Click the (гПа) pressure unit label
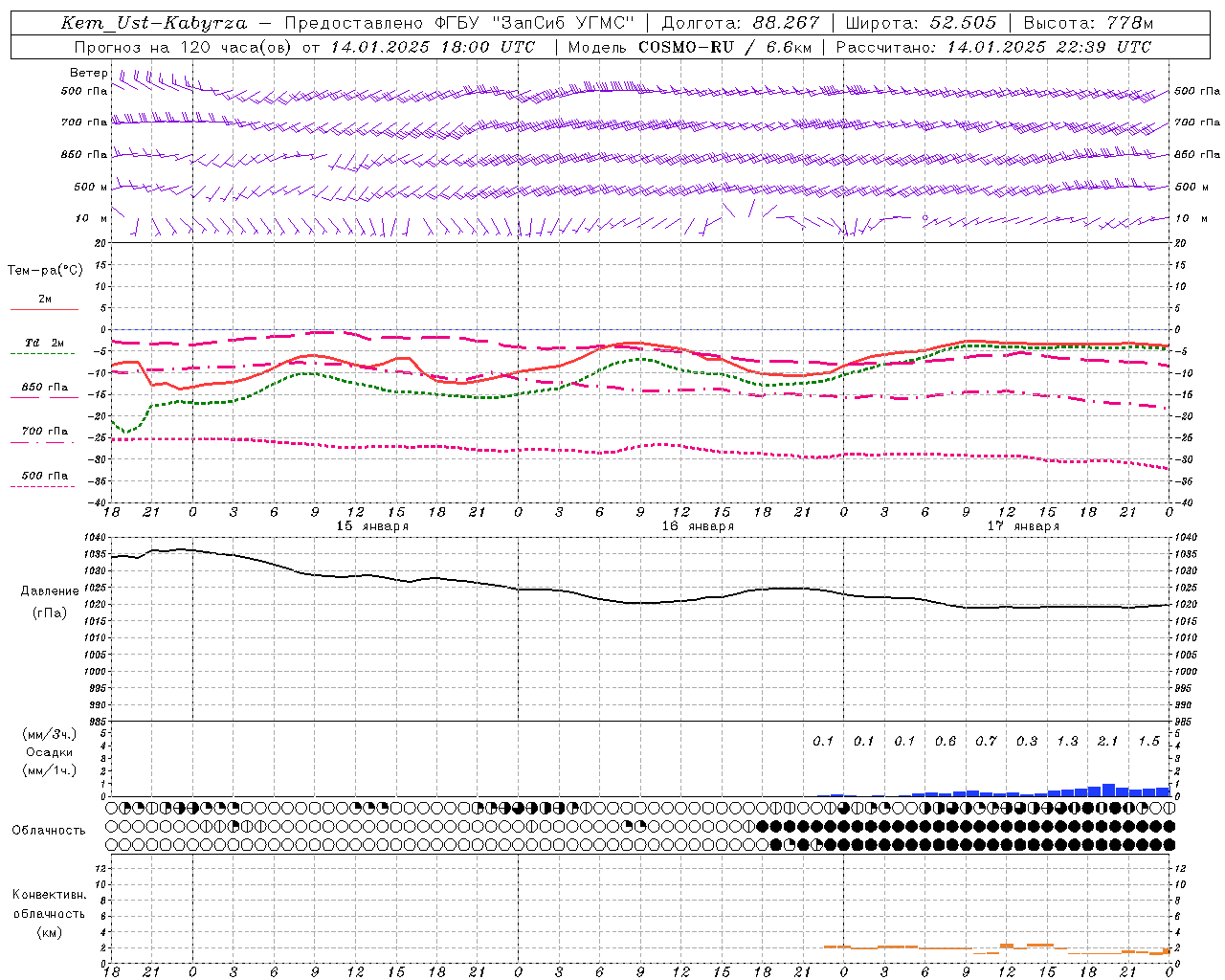Screen dimensions: 1225x980 coord(50,613)
